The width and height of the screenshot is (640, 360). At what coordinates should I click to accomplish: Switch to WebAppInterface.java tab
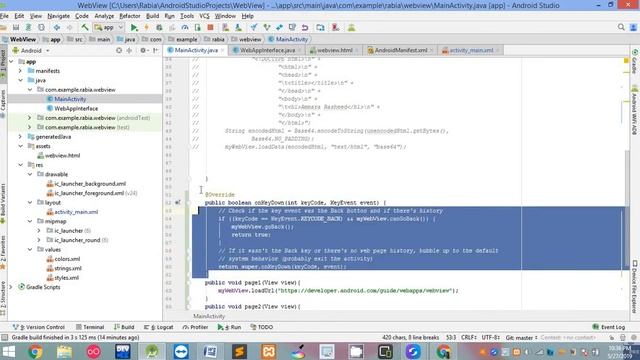[267, 50]
